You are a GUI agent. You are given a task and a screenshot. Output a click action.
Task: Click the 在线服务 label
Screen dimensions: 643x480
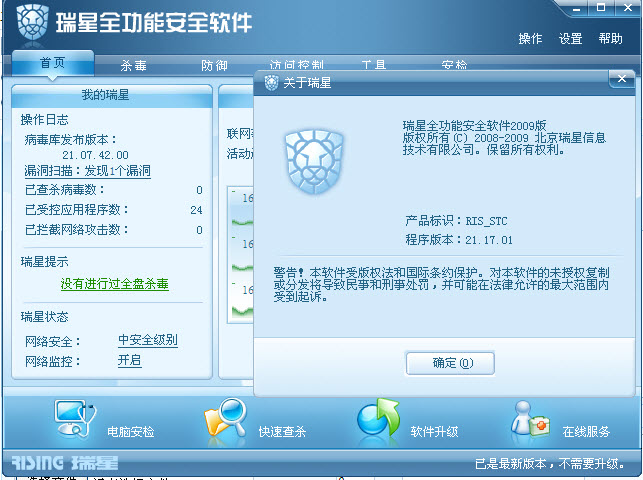[x=586, y=432]
